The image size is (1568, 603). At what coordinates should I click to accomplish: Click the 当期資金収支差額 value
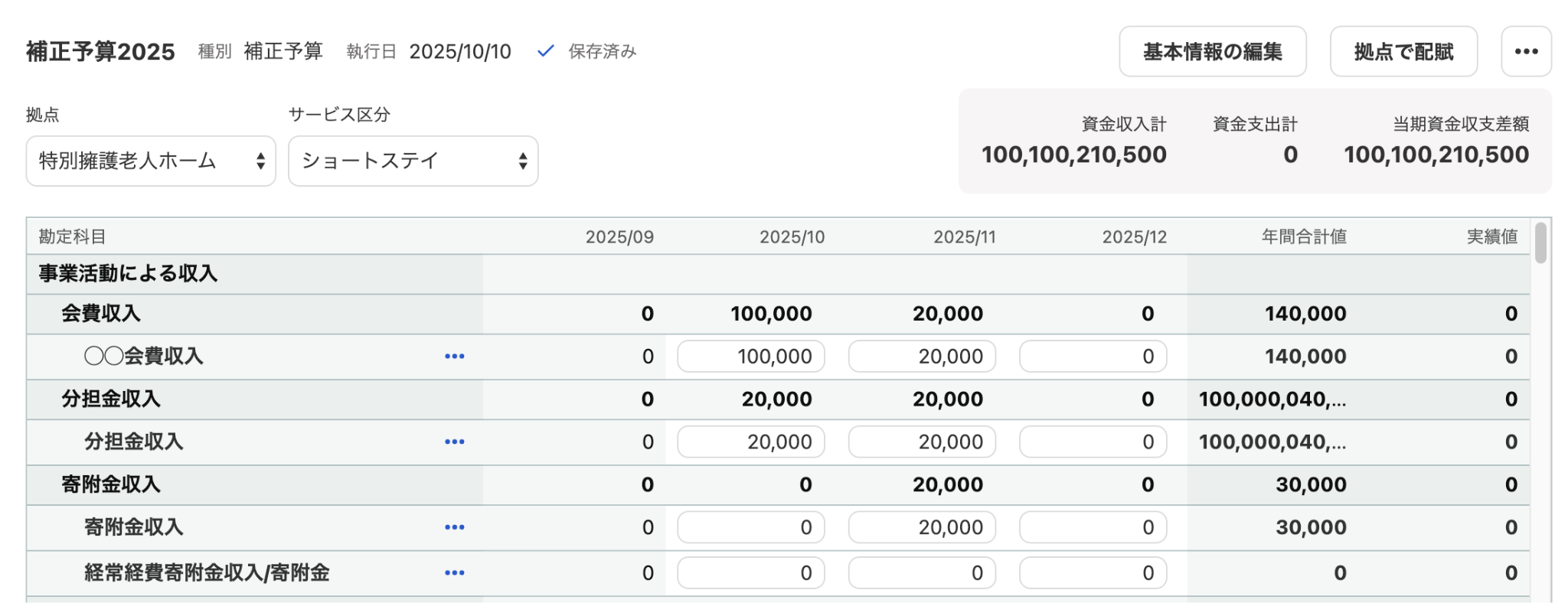1436,155
